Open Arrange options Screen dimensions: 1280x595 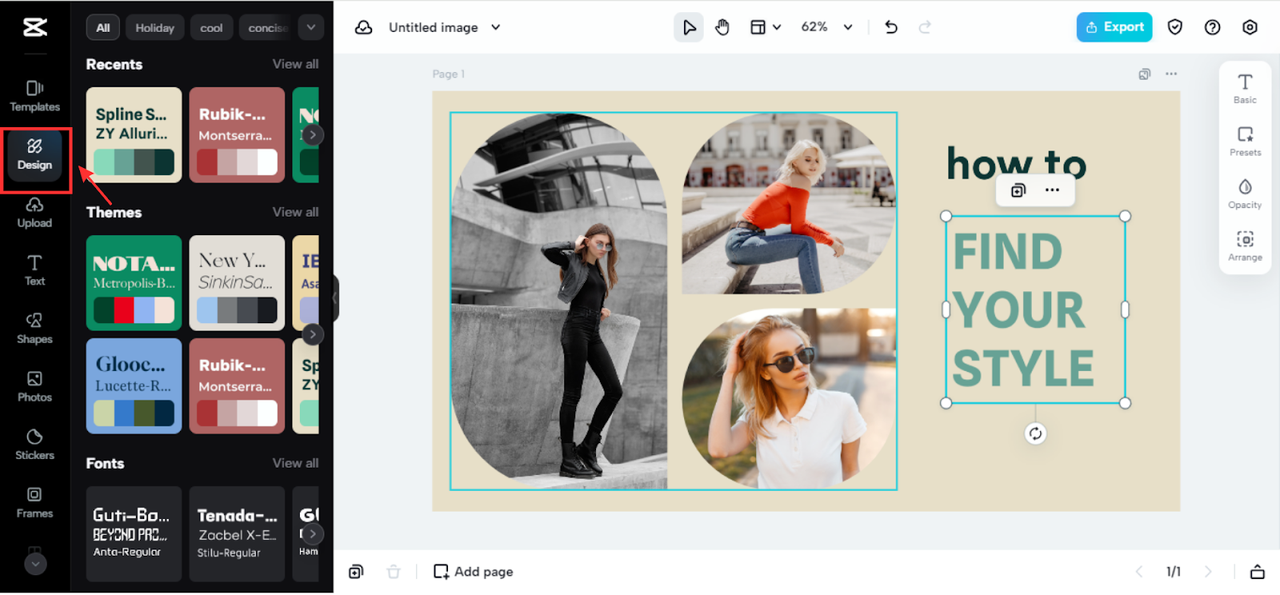[1245, 246]
